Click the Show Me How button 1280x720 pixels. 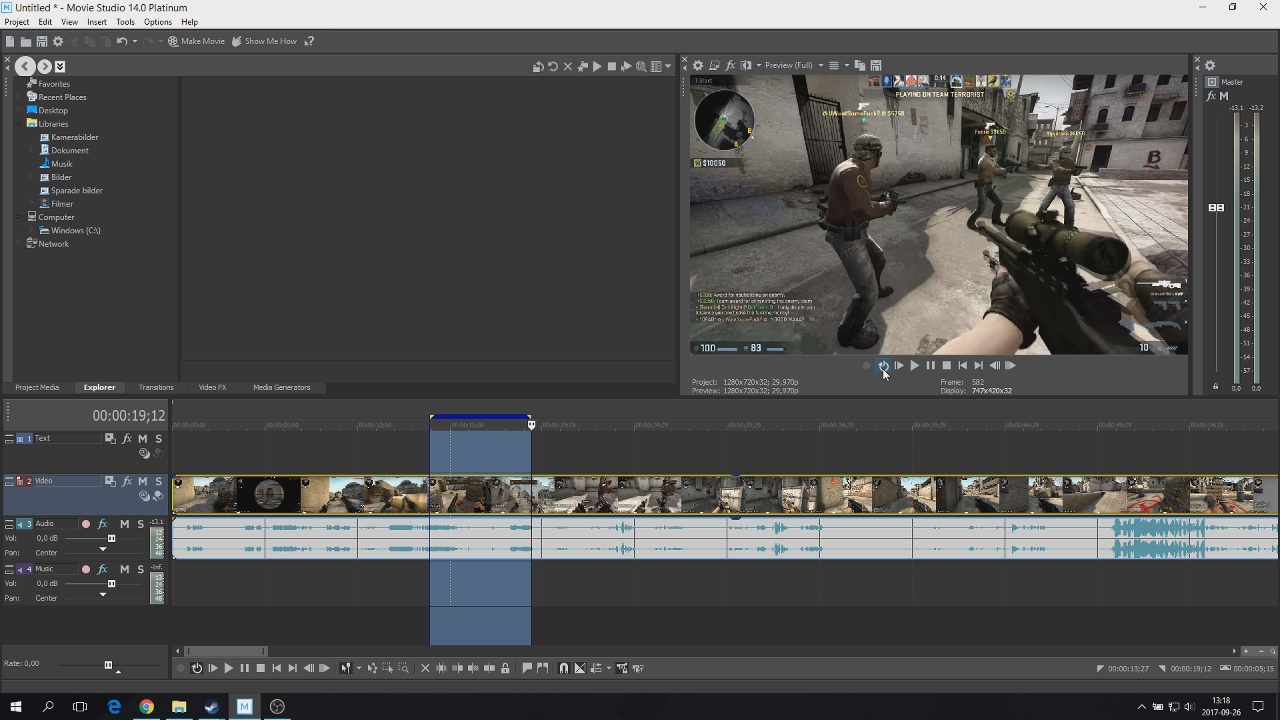[264, 41]
